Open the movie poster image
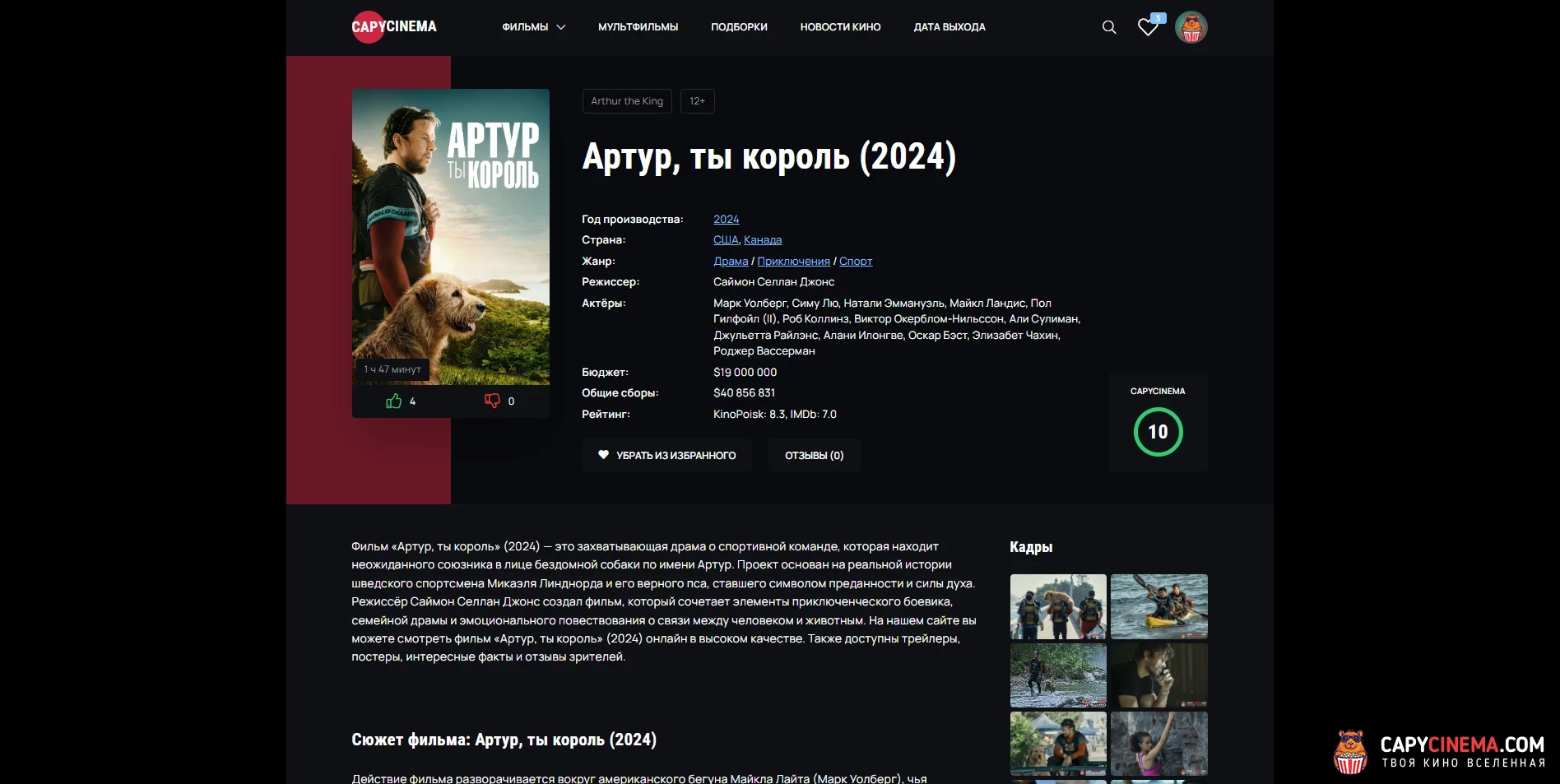 451,236
